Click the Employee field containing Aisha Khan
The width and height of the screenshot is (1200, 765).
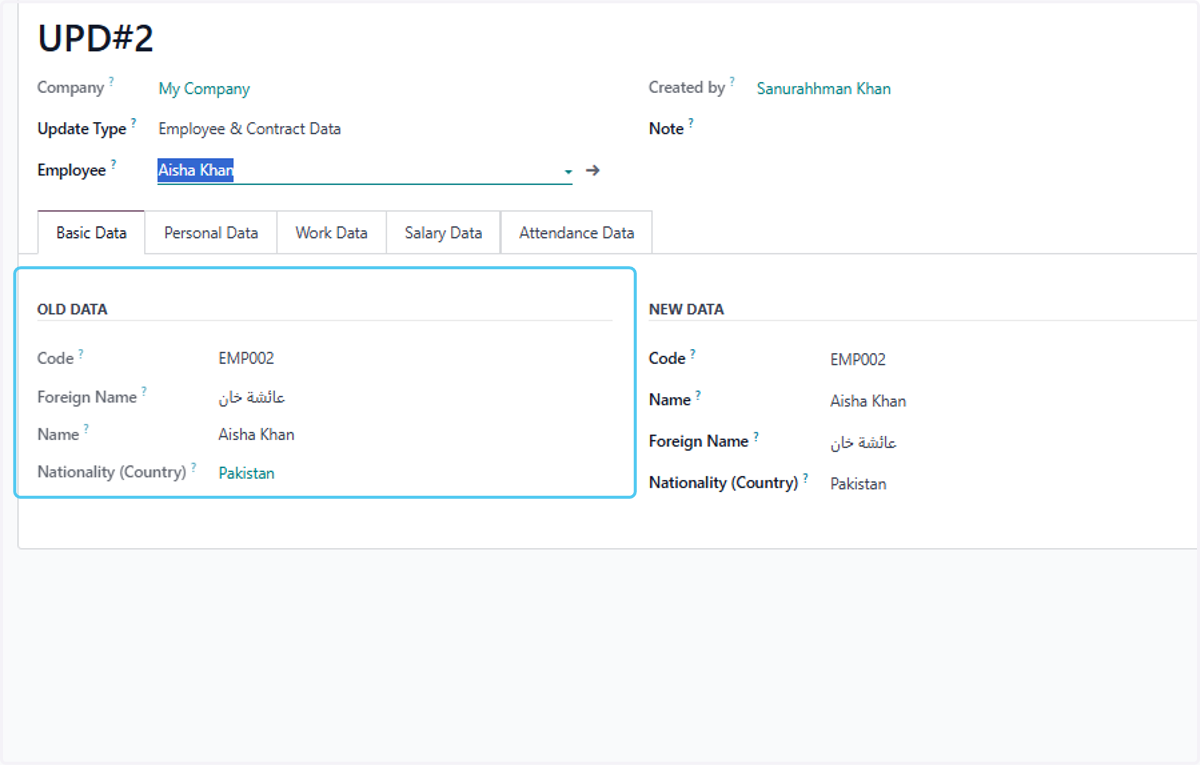(365, 171)
